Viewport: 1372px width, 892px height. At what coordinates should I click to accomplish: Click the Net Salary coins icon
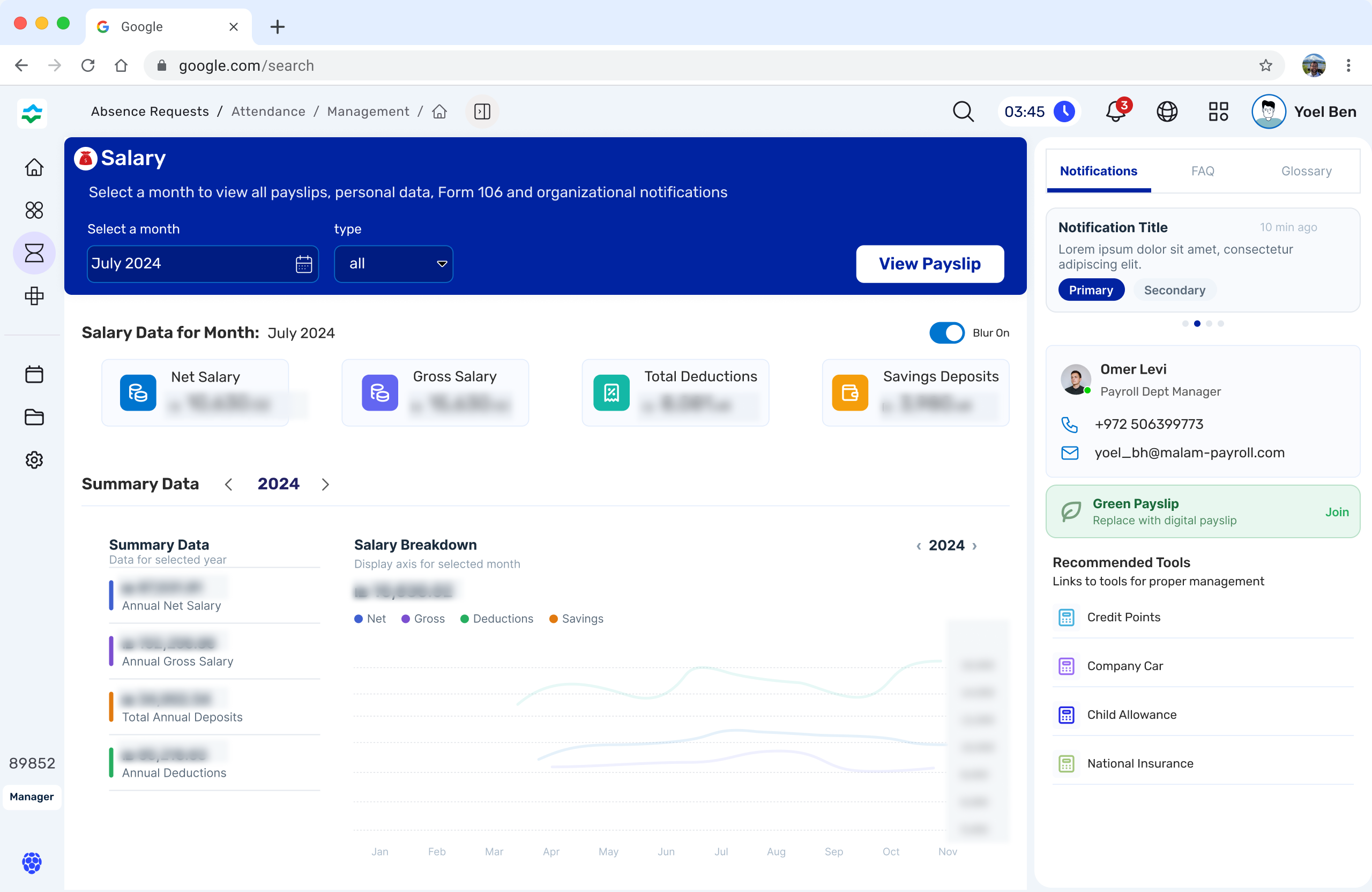(138, 393)
